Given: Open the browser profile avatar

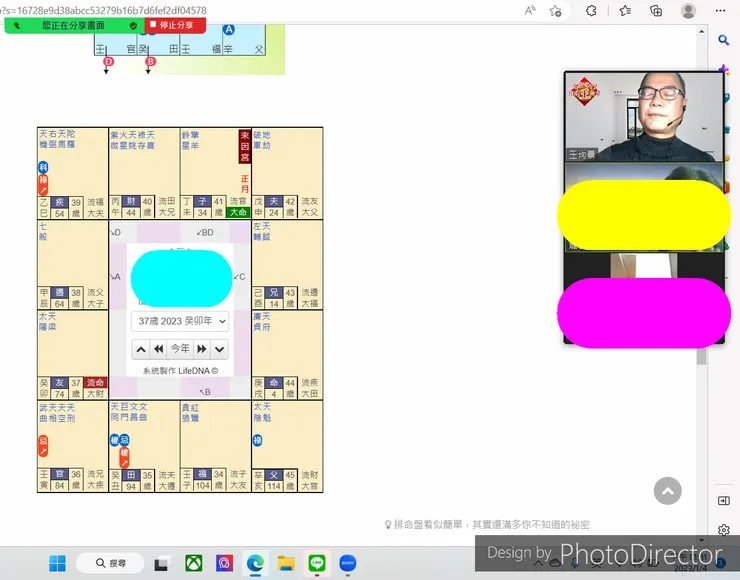Looking at the screenshot, I should (688, 10).
